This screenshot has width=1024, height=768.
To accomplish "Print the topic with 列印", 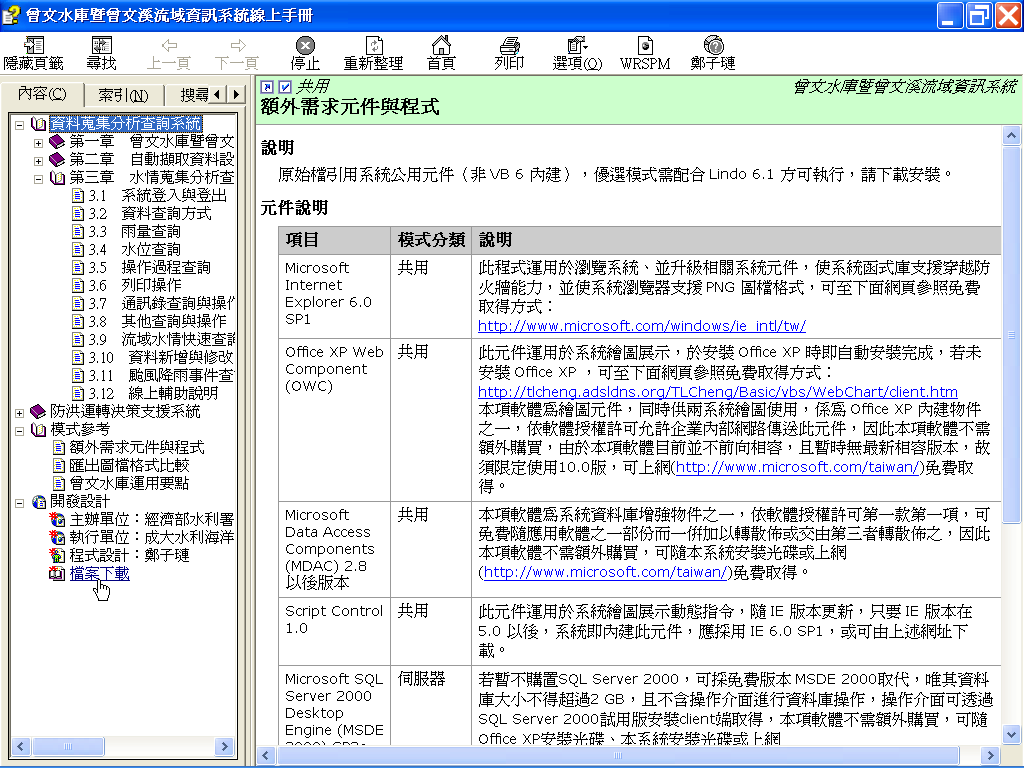I will pyautogui.click(x=509, y=53).
